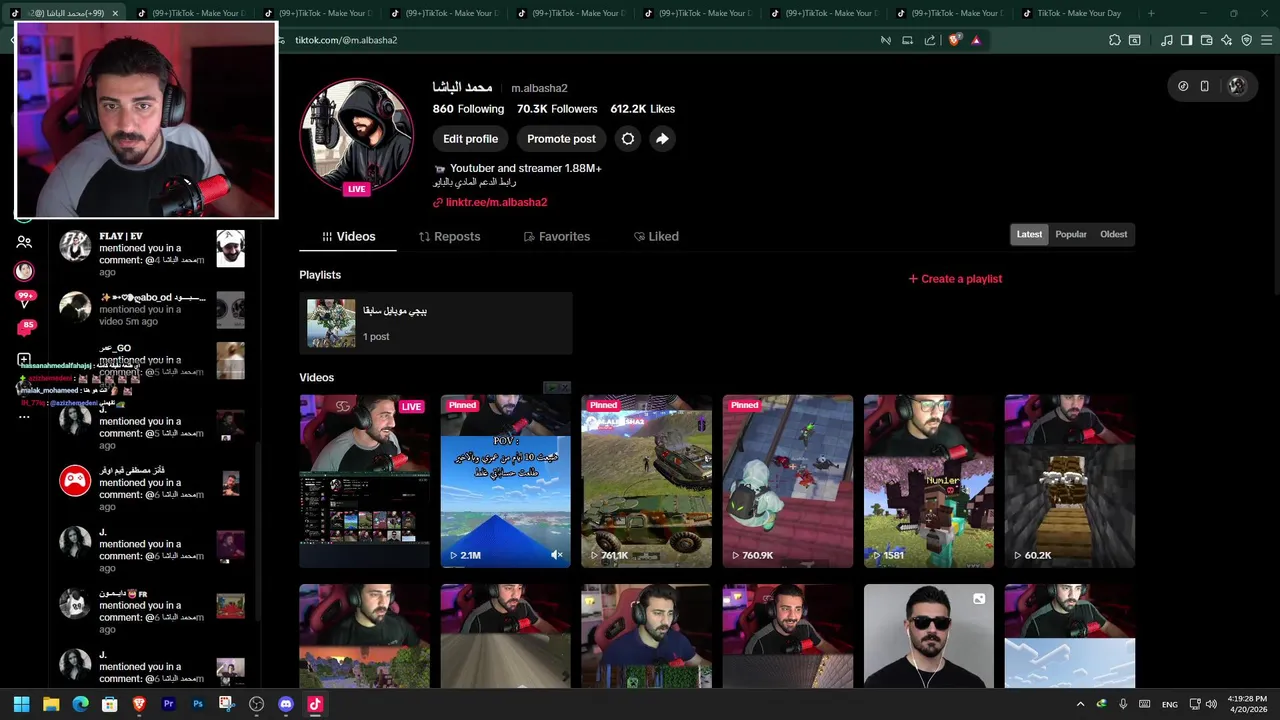Click Create a playlist
The image size is (1280, 720).
click(x=955, y=279)
